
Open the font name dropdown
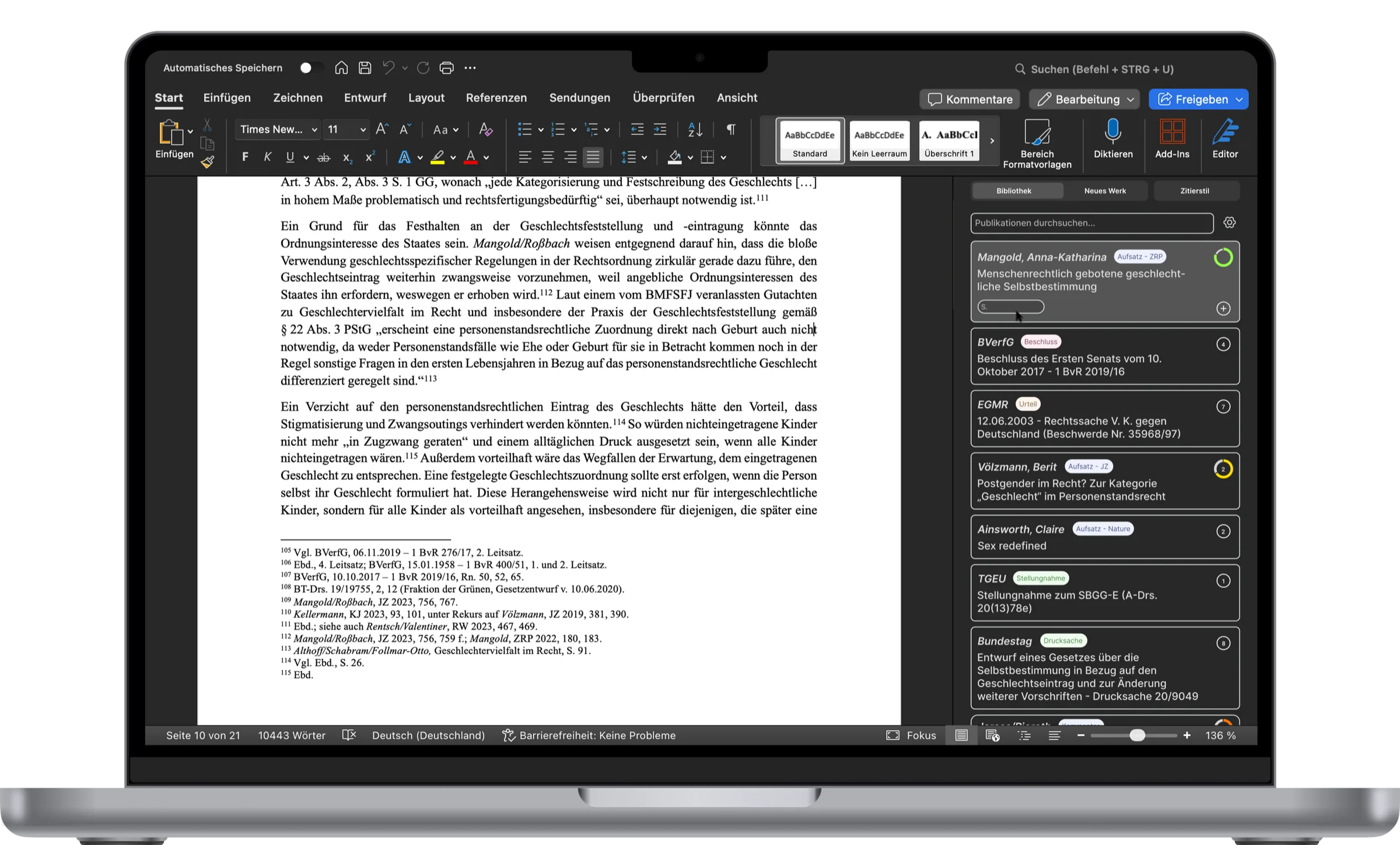click(314, 129)
